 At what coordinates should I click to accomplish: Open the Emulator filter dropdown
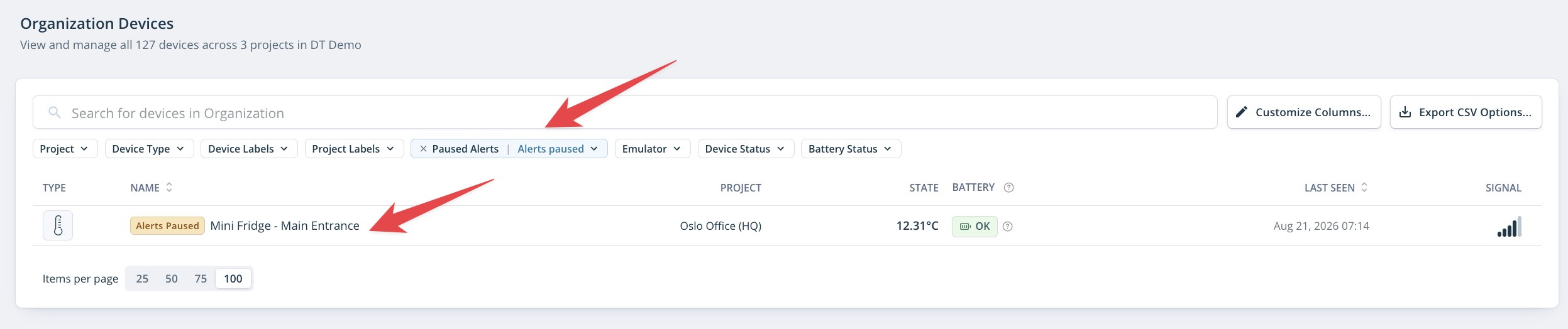click(x=653, y=149)
